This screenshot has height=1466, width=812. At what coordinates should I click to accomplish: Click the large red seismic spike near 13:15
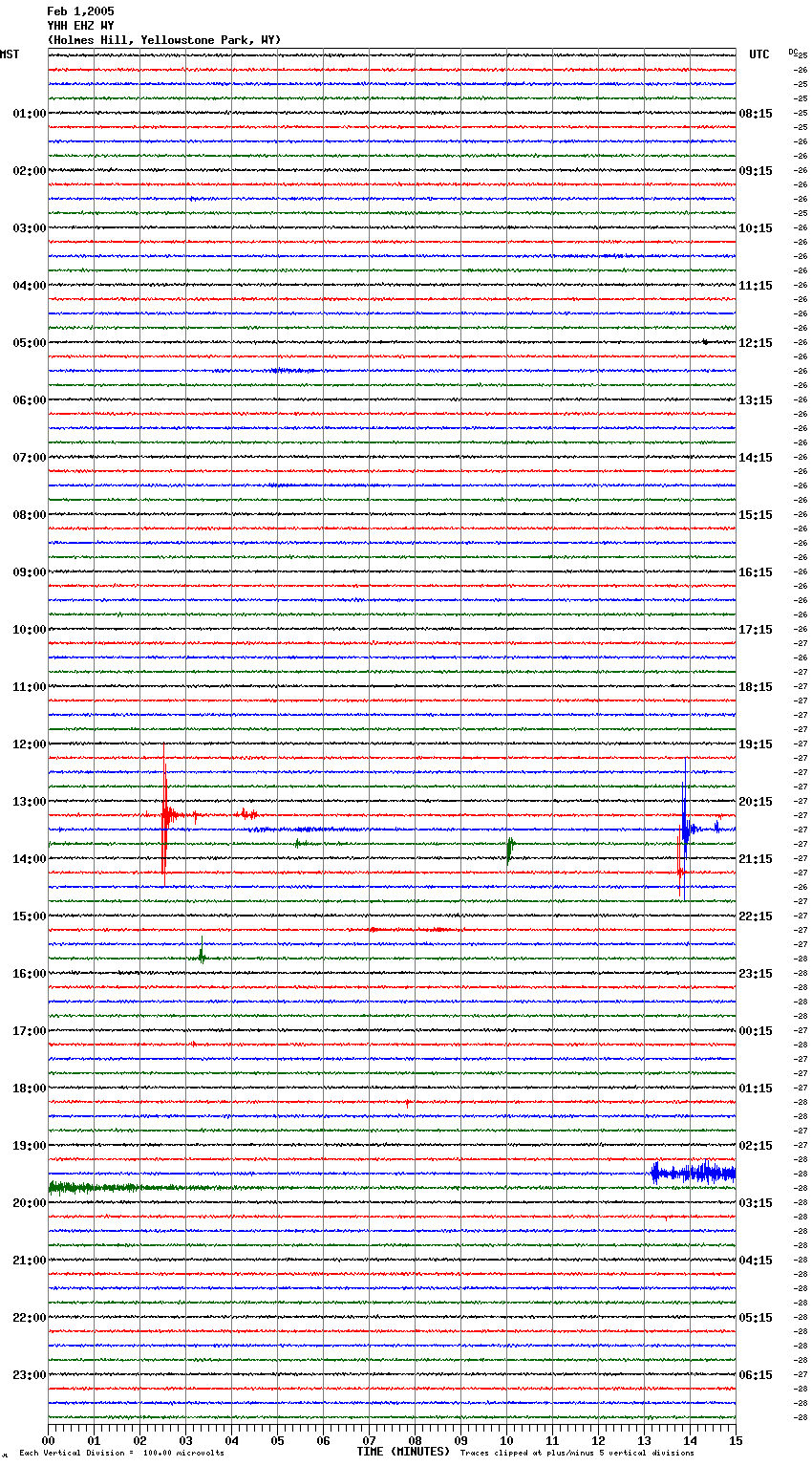click(164, 815)
